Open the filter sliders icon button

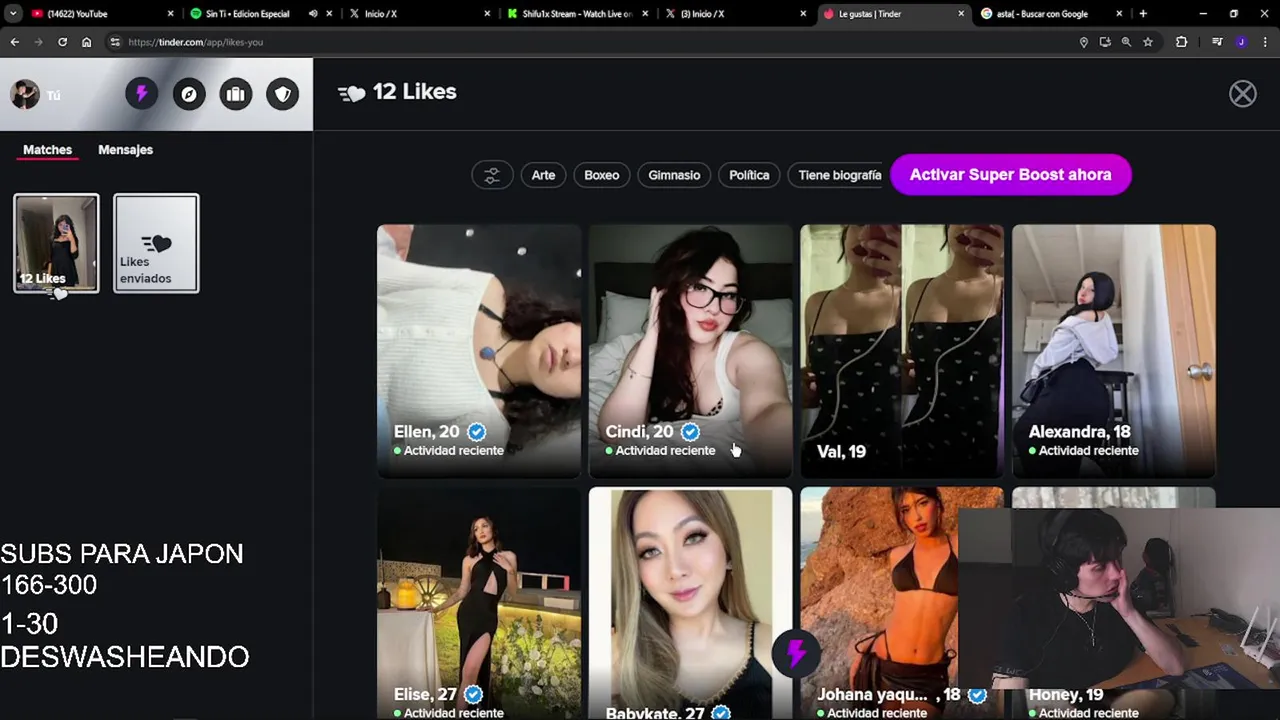492,175
